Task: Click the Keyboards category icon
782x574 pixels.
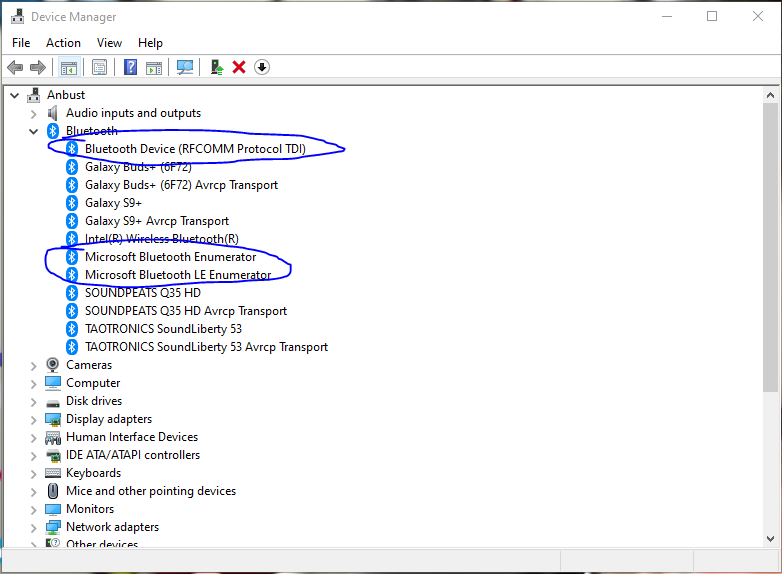Action: click(x=53, y=472)
